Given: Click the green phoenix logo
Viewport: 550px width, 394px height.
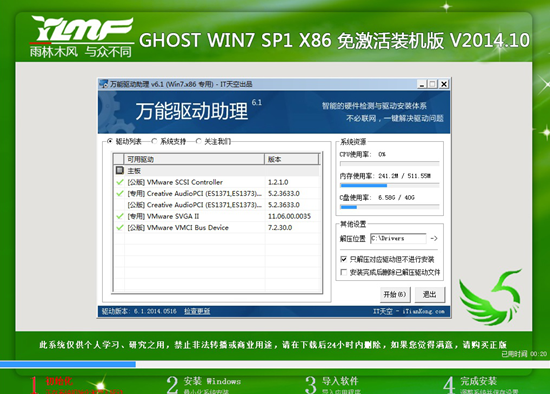Looking at the screenshot, I should point(490,297).
